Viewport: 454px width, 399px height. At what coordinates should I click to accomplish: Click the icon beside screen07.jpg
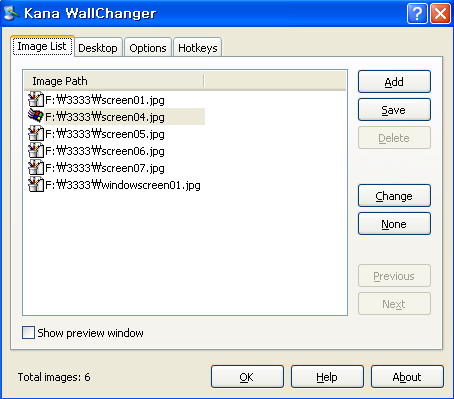[x=36, y=168]
